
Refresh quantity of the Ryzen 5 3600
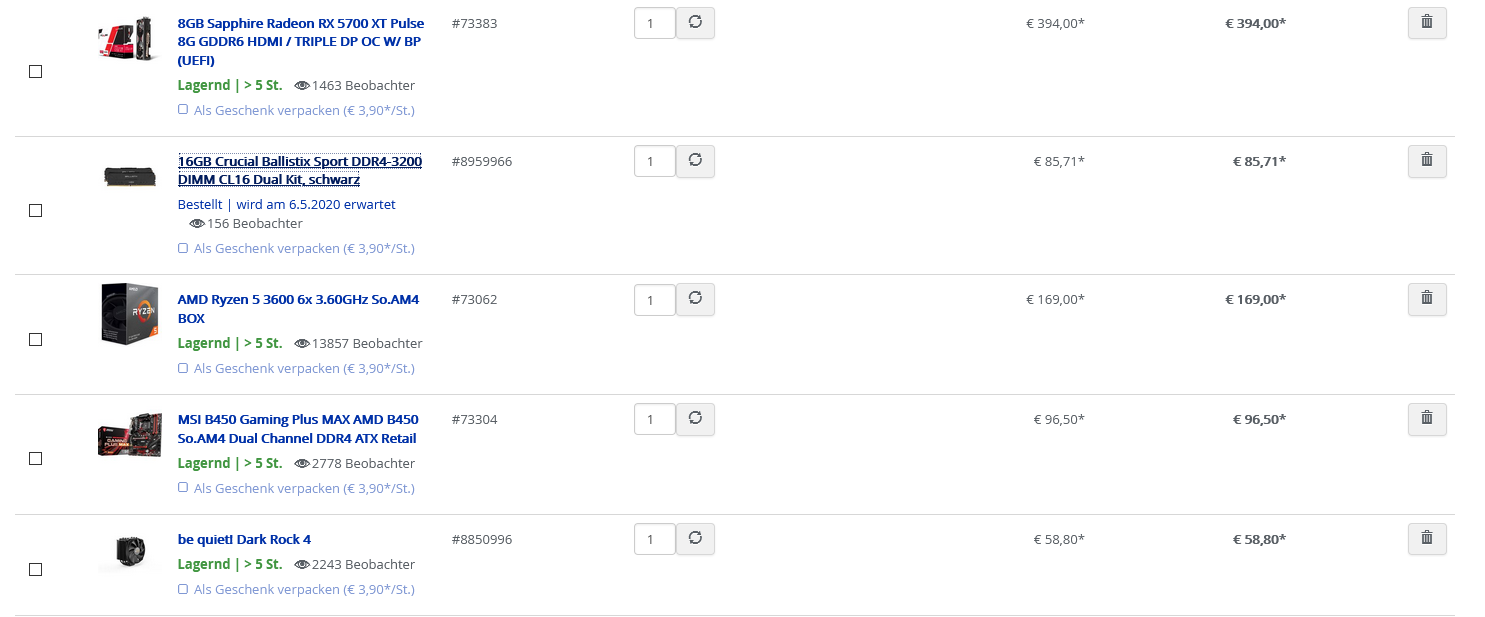pos(695,299)
